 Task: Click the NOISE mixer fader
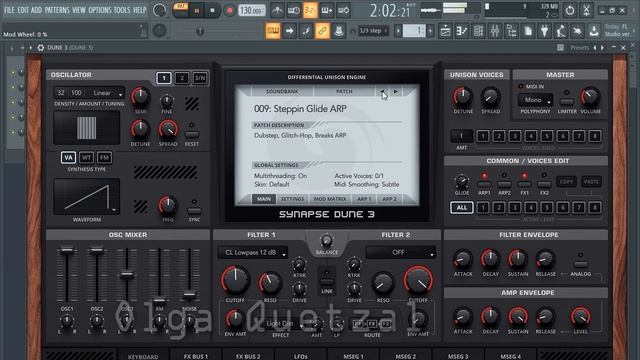[x=189, y=294]
